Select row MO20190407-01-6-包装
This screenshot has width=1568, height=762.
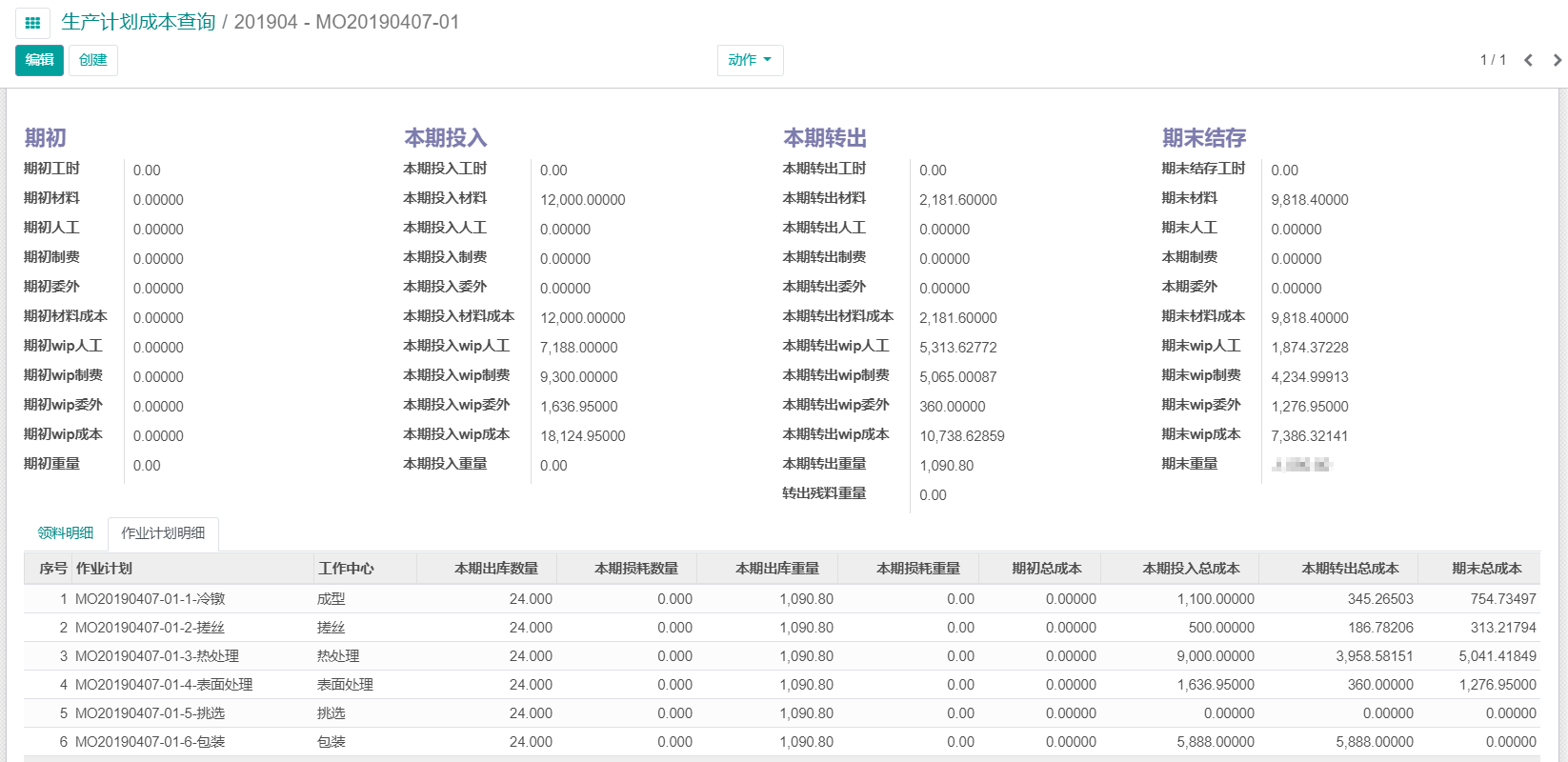(x=150, y=742)
